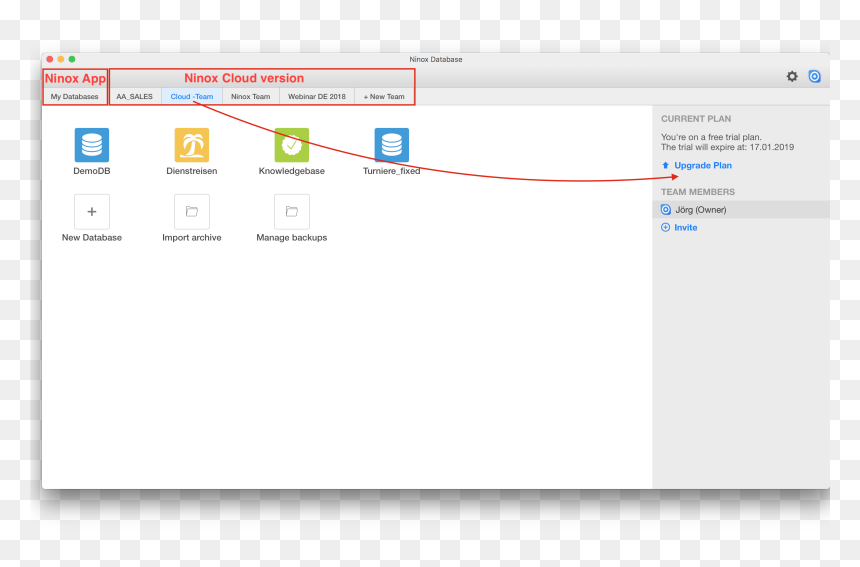The width and height of the screenshot is (860, 567).
Task: Click Jörg's member avatar icon
Action: point(666,209)
